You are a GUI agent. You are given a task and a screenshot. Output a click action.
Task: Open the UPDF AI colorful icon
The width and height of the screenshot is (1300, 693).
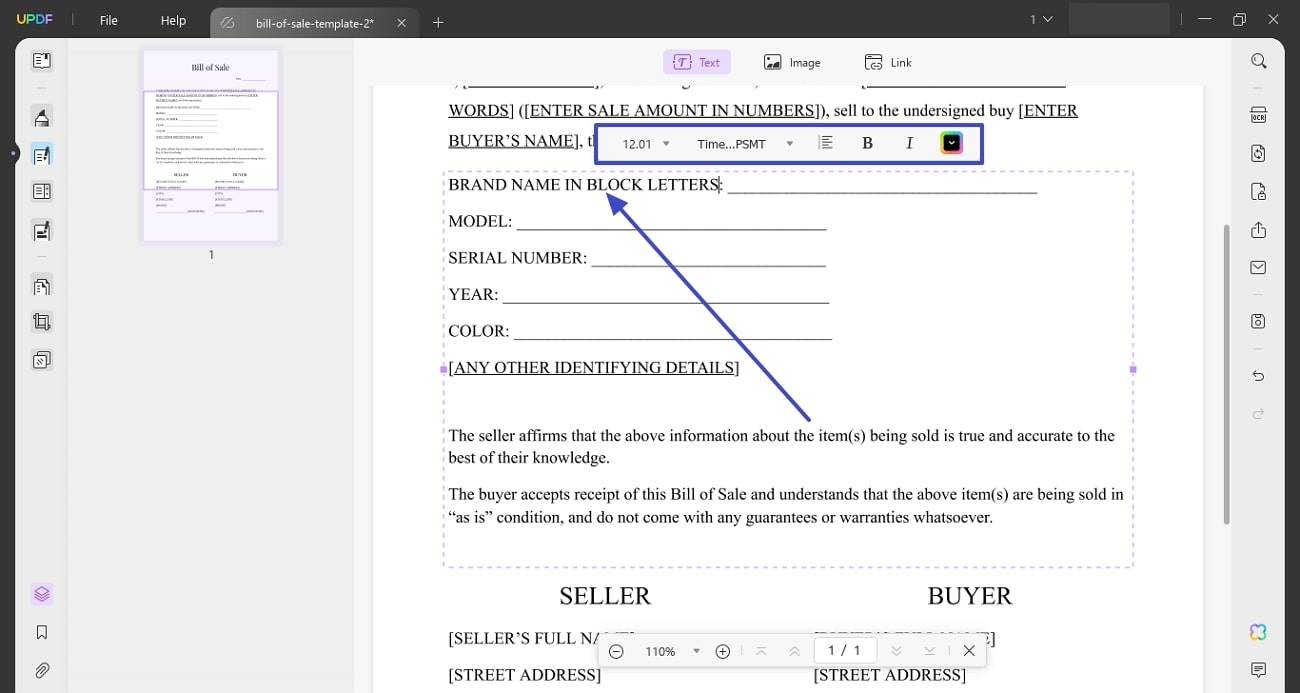click(x=1258, y=632)
